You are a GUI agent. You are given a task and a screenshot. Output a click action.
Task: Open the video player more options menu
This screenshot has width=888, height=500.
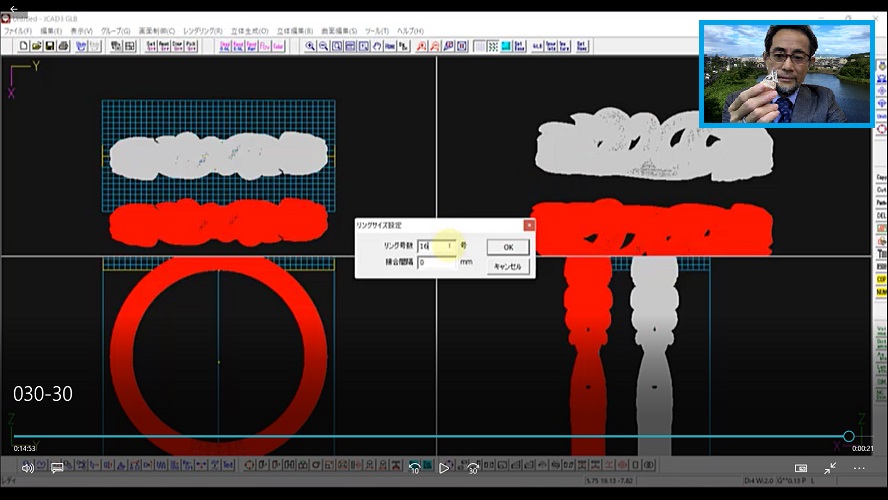coord(858,468)
